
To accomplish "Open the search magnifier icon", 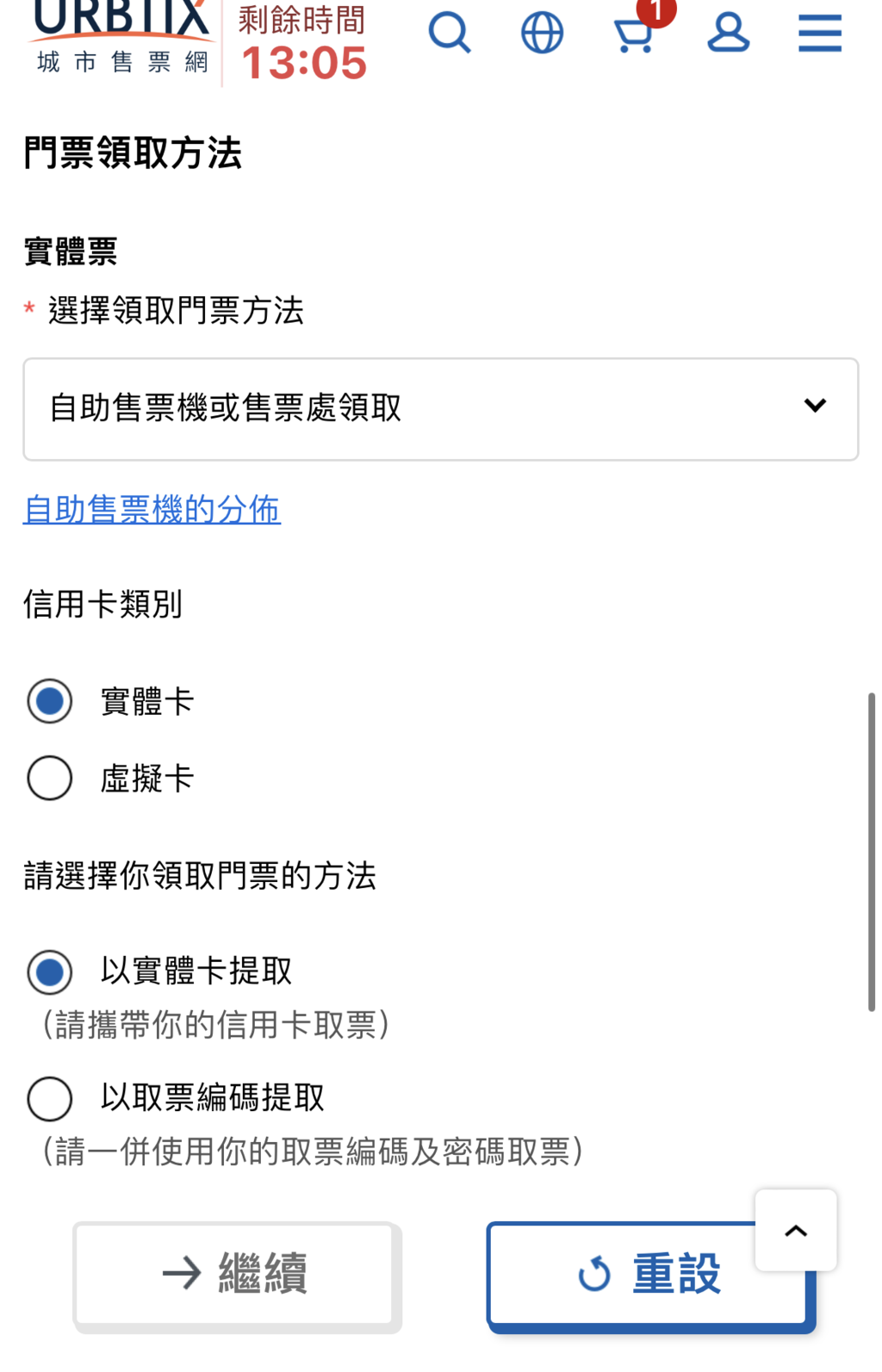I will tap(450, 34).
